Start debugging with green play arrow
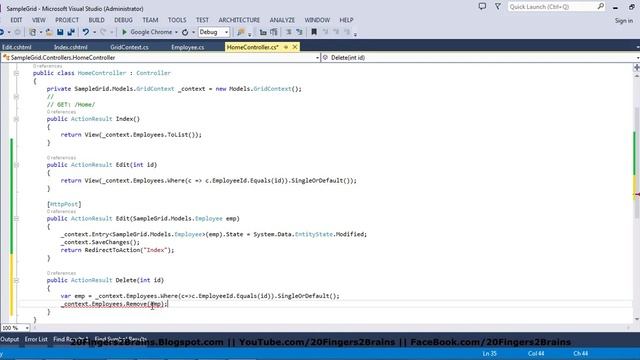Viewport: 640px width, 360px height. click(124, 32)
